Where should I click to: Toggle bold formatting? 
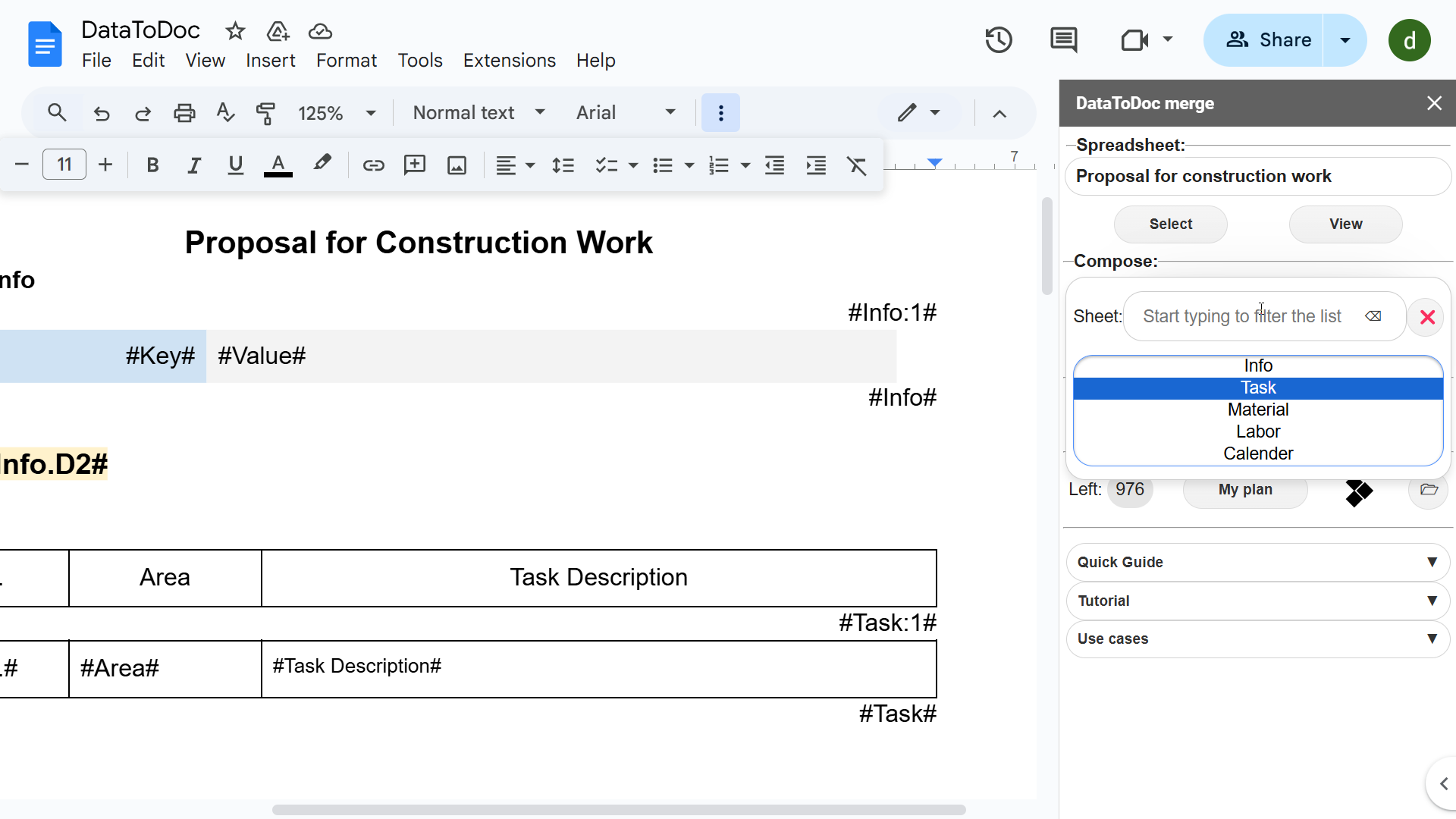(152, 165)
